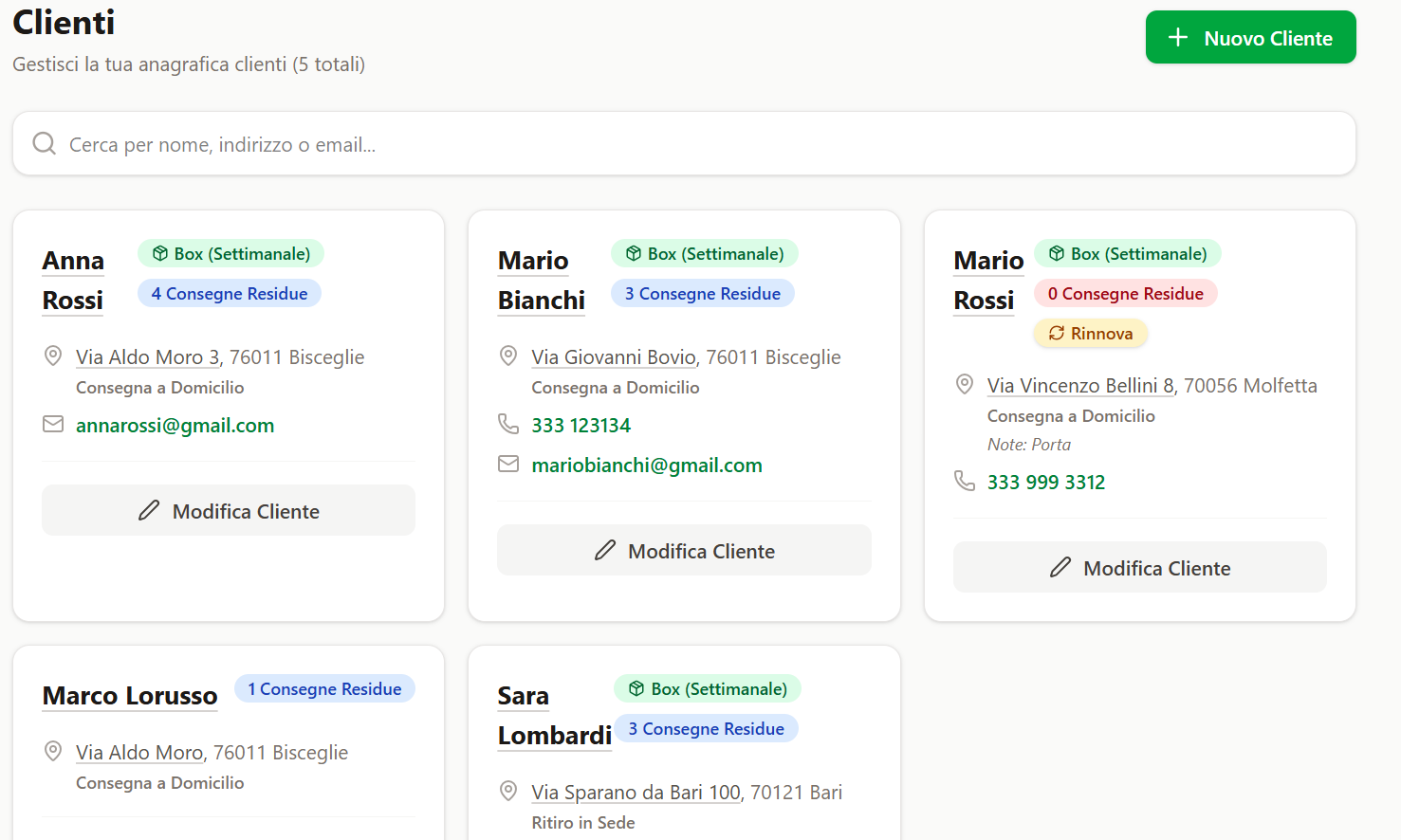The width and height of the screenshot is (1401, 840).
Task: Open the annarossi@gmail.com email link
Action: pyautogui.click(x=175, y=426)
